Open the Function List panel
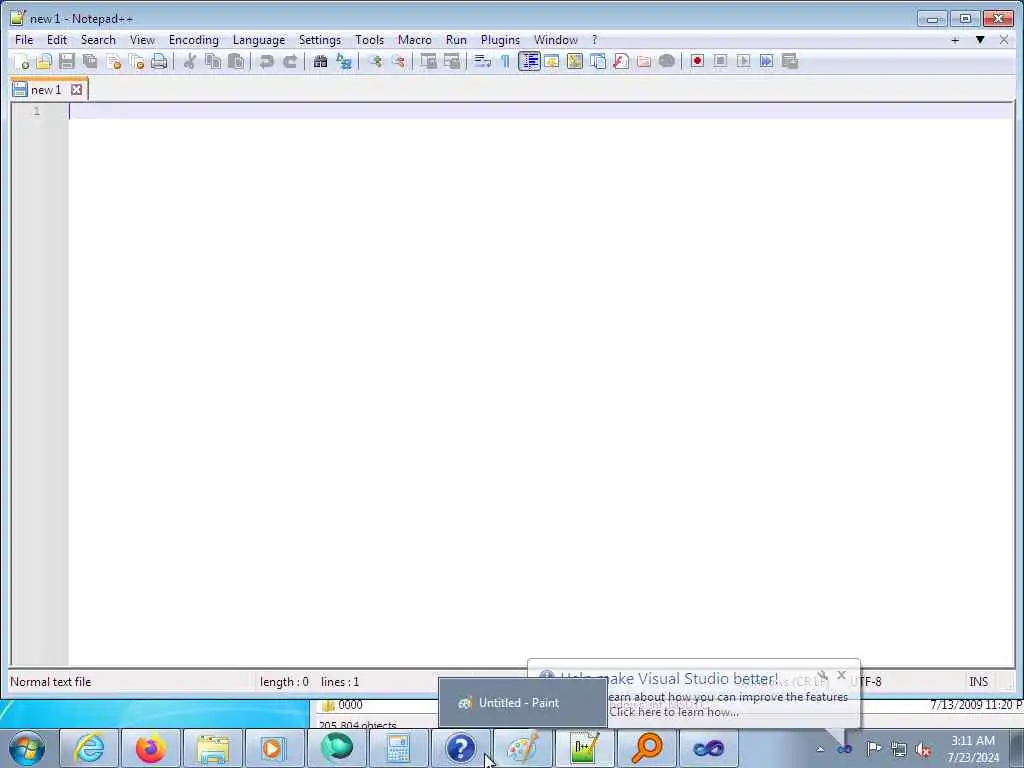Viewport: 1024px width, 768px height. 621,61
